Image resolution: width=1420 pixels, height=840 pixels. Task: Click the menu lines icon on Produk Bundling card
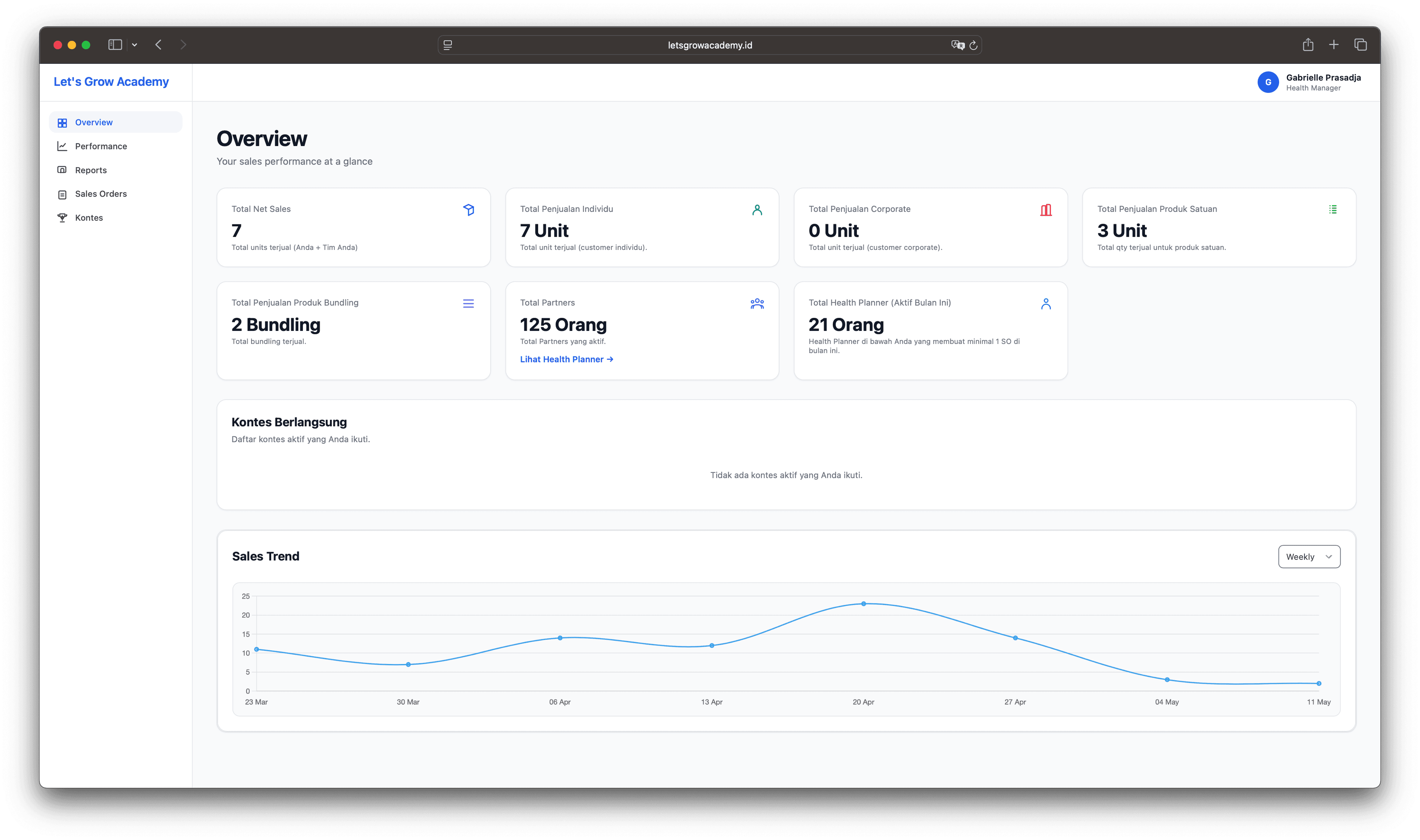pos(469,304)
